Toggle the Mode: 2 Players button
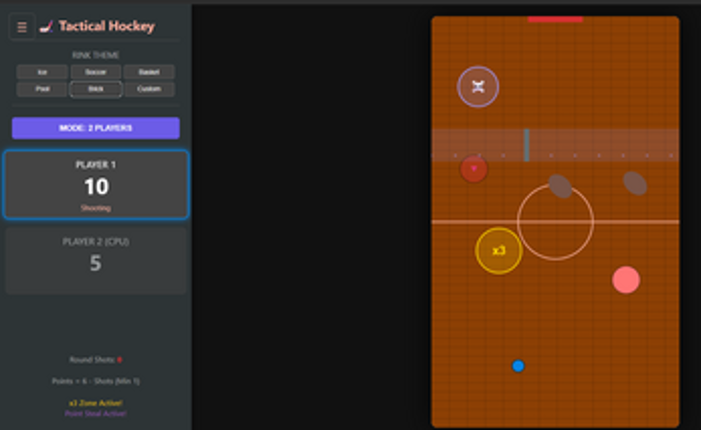701x430 pixels. tap(96, 128)
